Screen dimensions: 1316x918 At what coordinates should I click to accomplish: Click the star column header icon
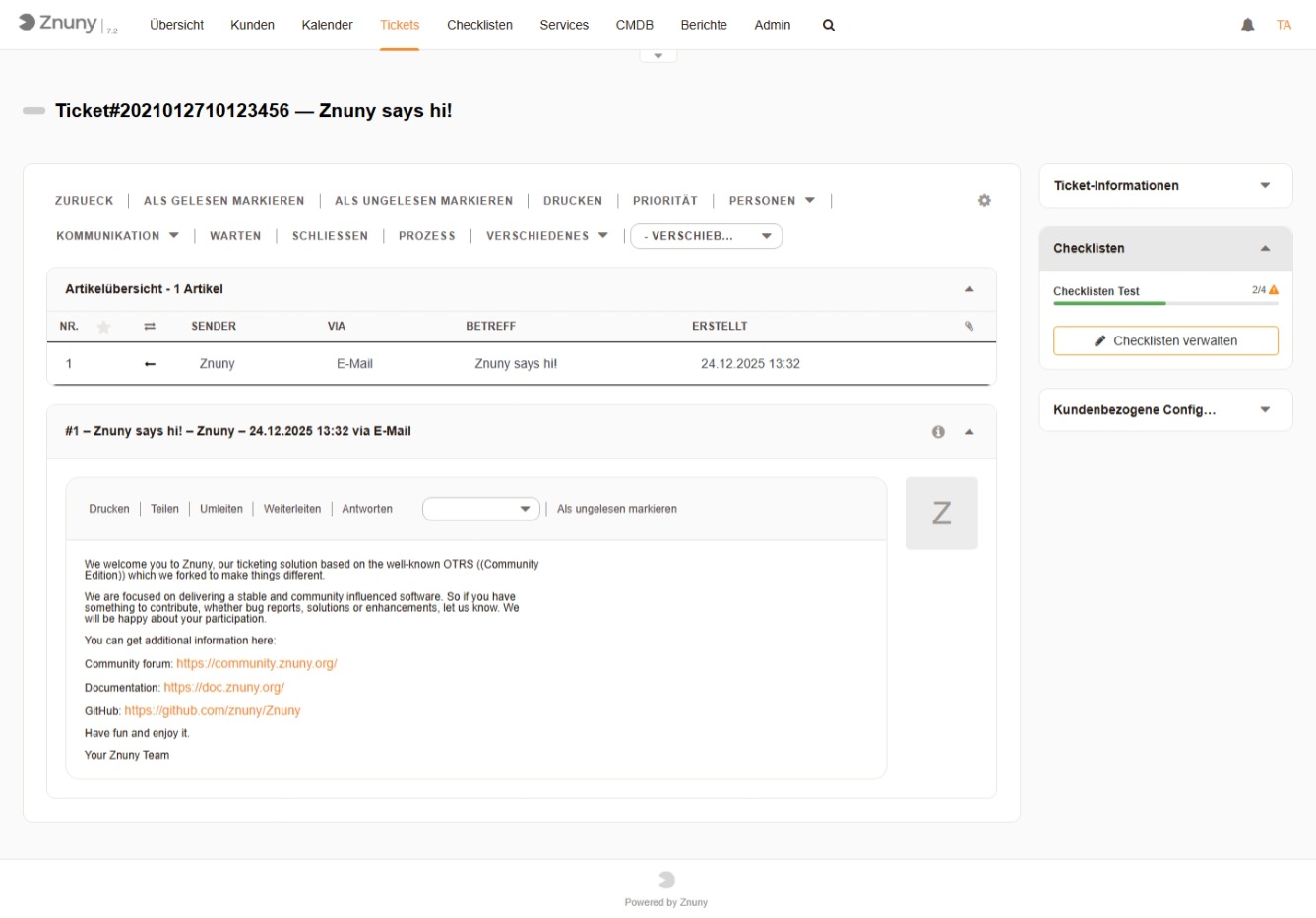click(103, 327)
